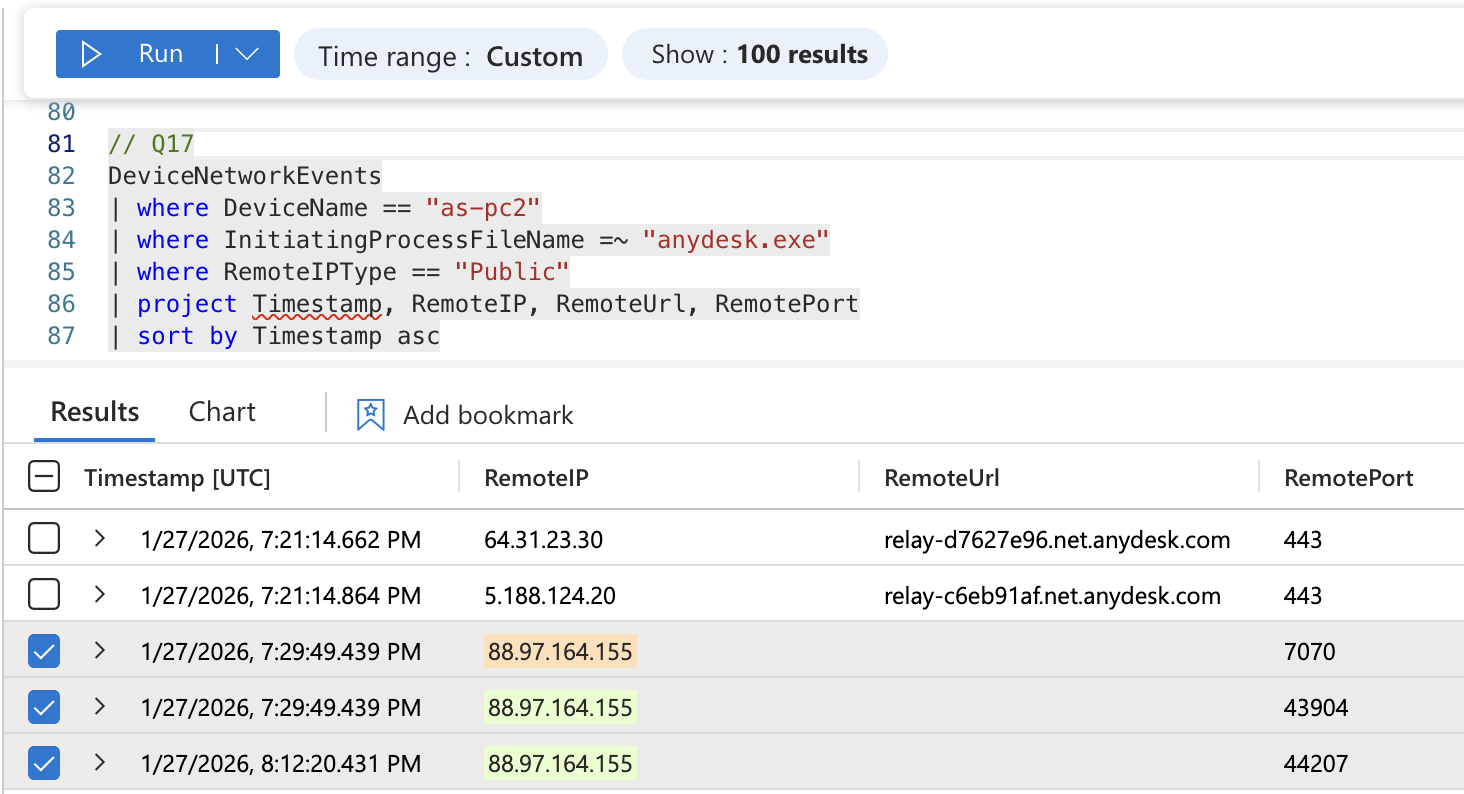Expand the 7:21:14.864 PM row
The width and height of the screenshot is (1464, 794).
tap(99, 596)
